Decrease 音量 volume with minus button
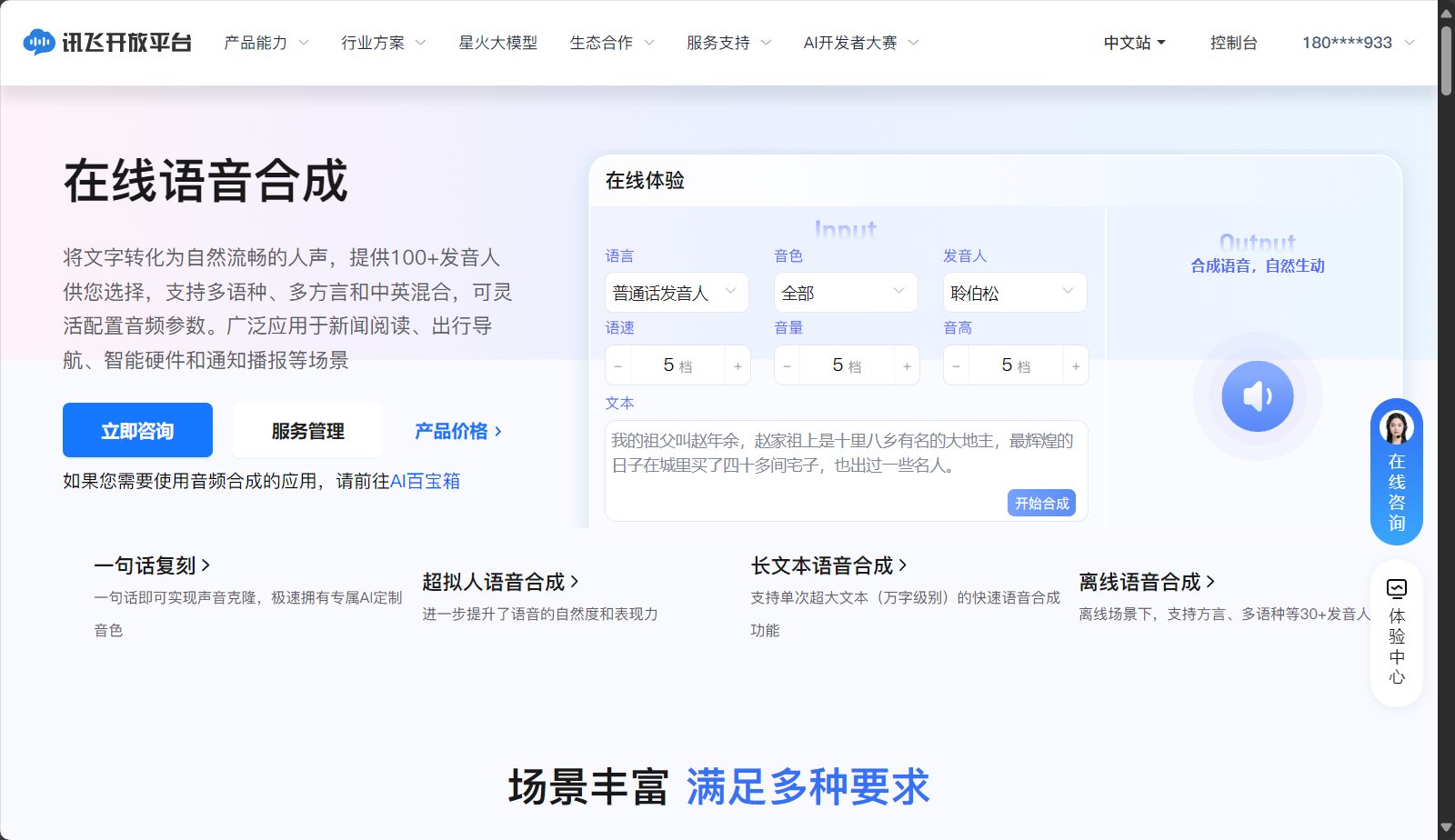 pos(788,365)
